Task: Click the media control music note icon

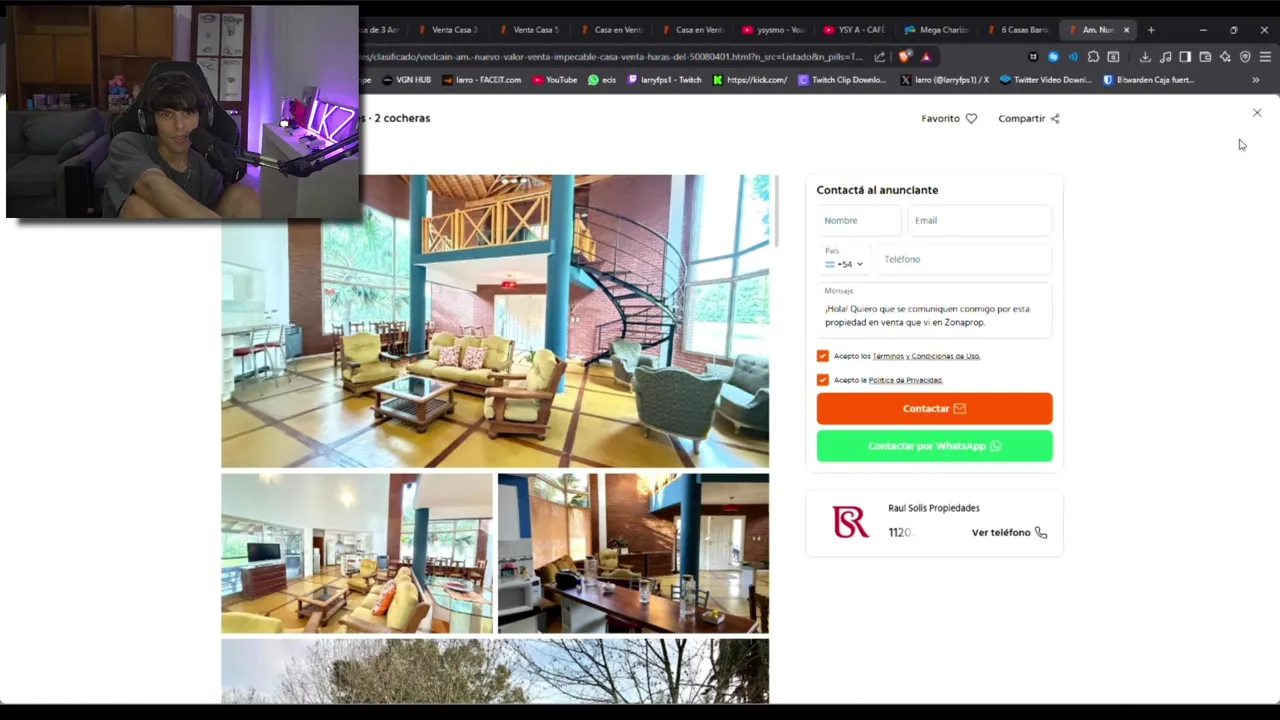Action: tap(1165, 57)
